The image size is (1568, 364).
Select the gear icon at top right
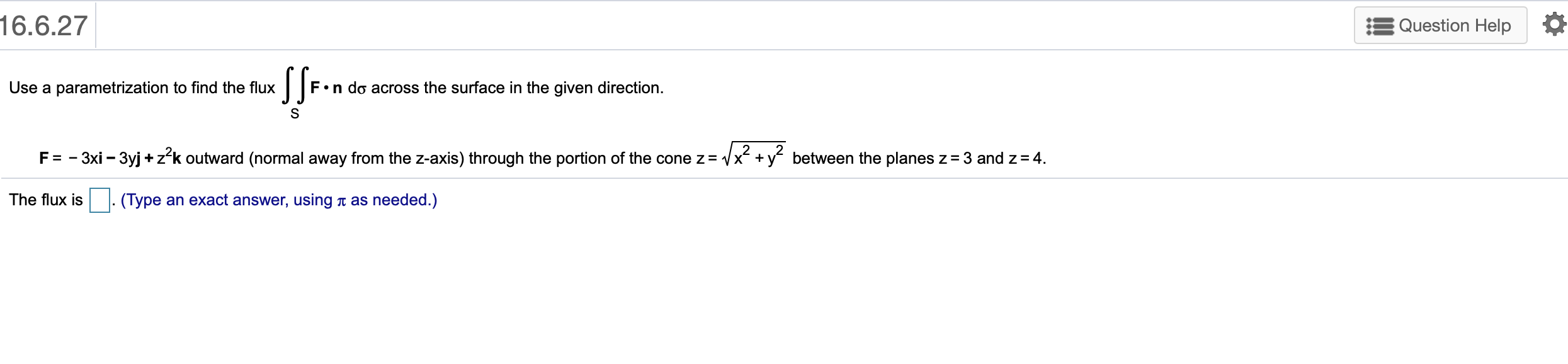click(x=1555, y=24)
